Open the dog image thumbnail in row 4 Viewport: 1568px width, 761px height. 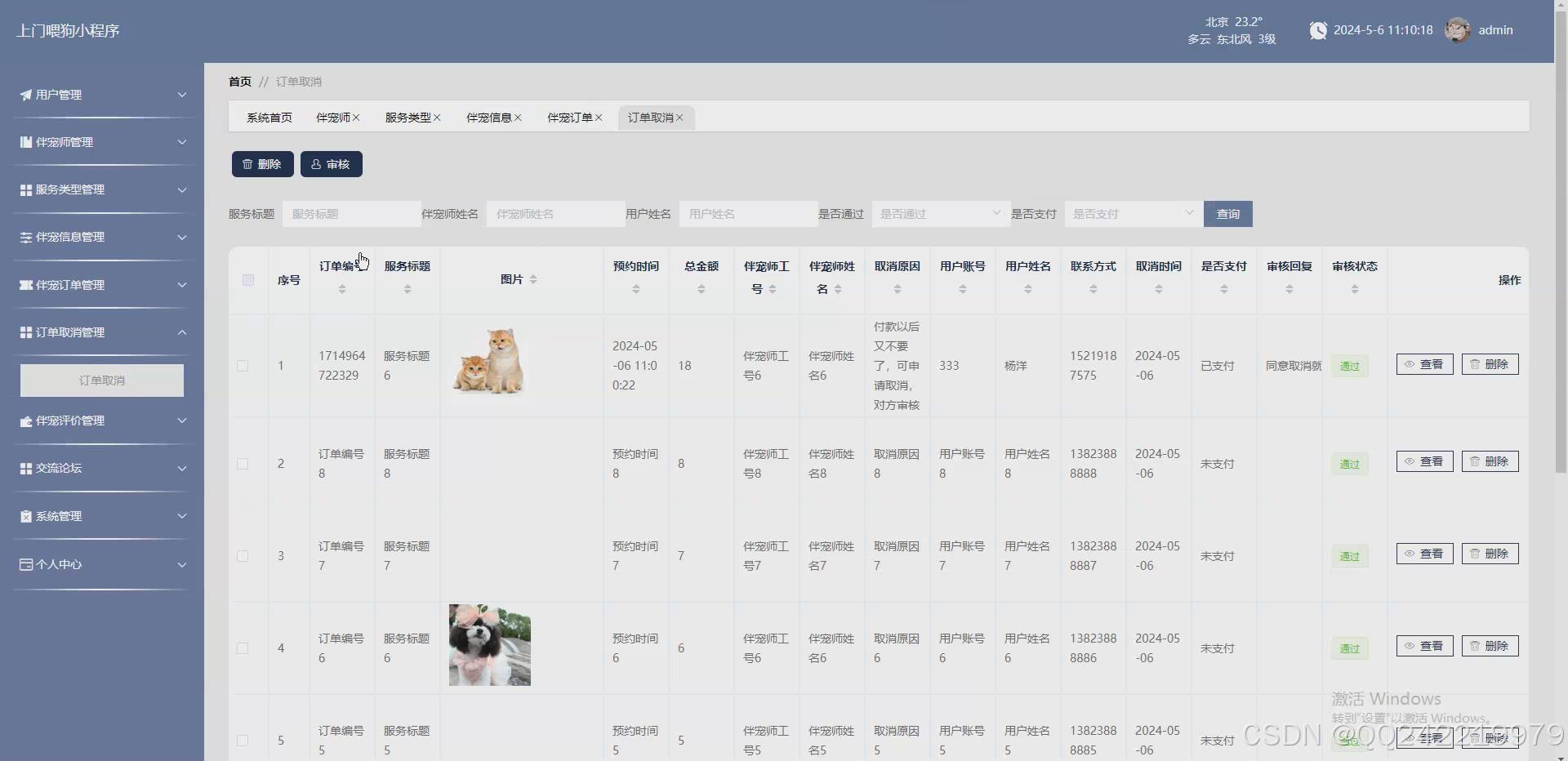490,645
